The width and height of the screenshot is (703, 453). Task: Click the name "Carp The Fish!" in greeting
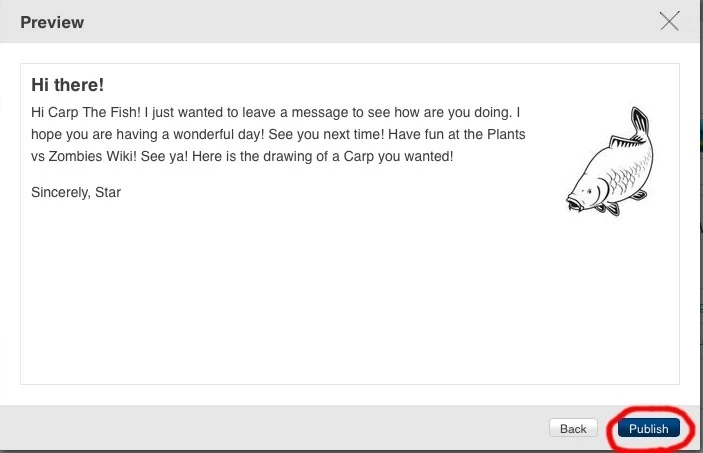96,110
